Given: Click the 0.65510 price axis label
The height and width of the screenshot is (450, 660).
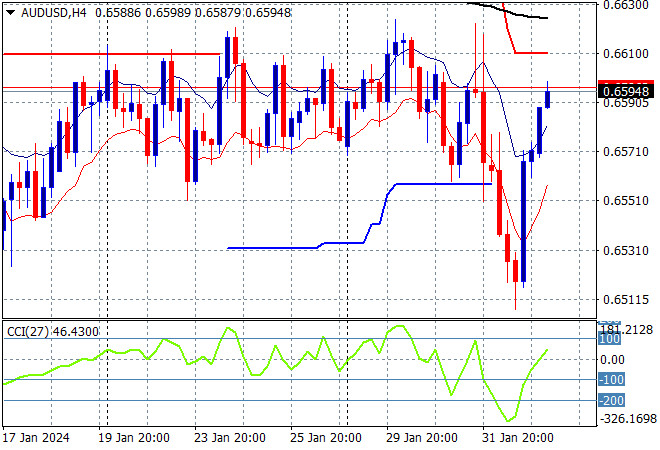Looking at the screenshot, I should 626,200.
